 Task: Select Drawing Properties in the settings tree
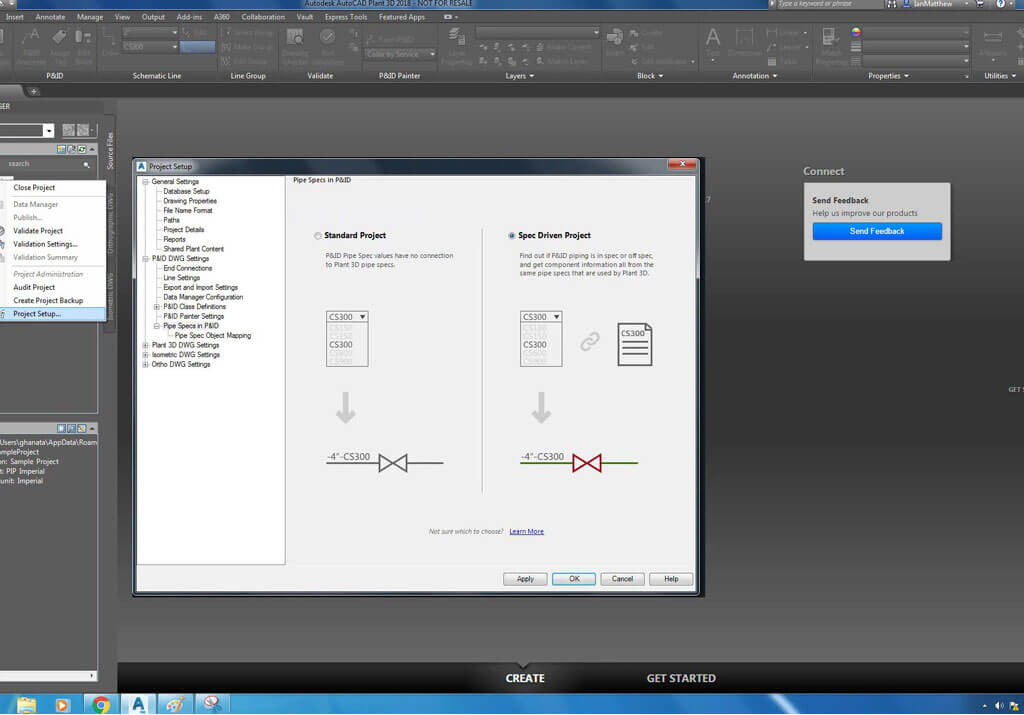pyautogui.click(x=190, y=201)
